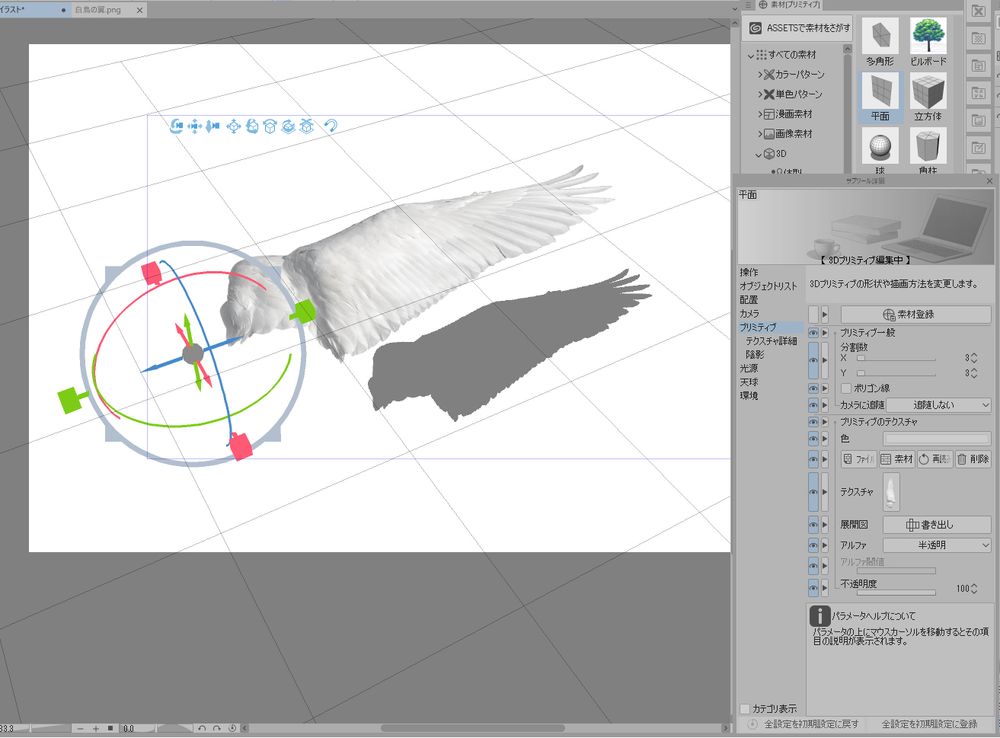Click the 不透明度 opacity slider
The image size is (1000, 738).
tap(895, 593)
